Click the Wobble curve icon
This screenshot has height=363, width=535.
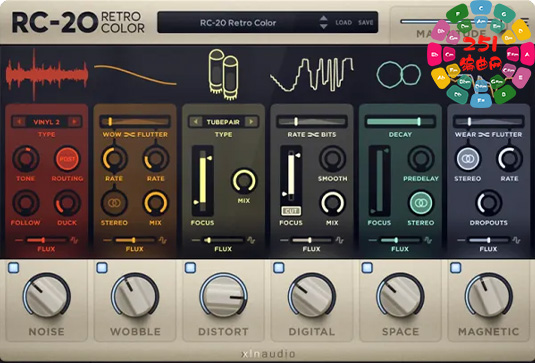click(135, 75)
